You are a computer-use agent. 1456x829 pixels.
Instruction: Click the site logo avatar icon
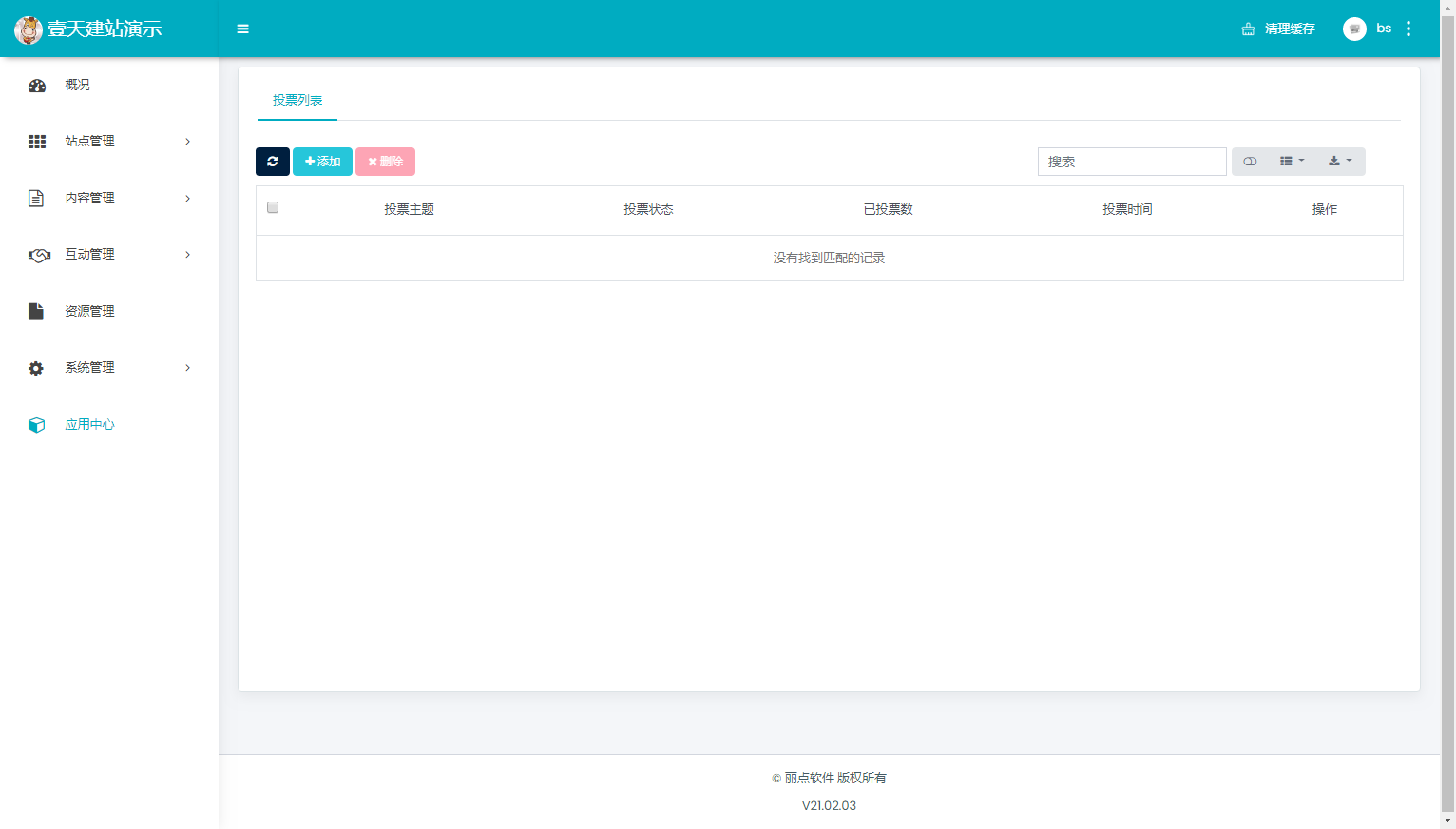click(x=29, y=30)
